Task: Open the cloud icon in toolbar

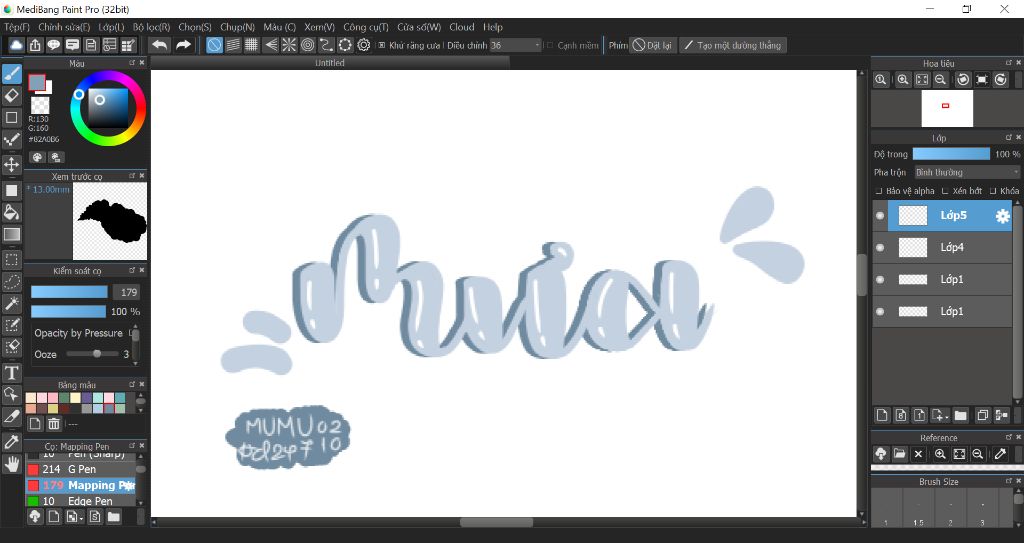Action: point(16,45)
